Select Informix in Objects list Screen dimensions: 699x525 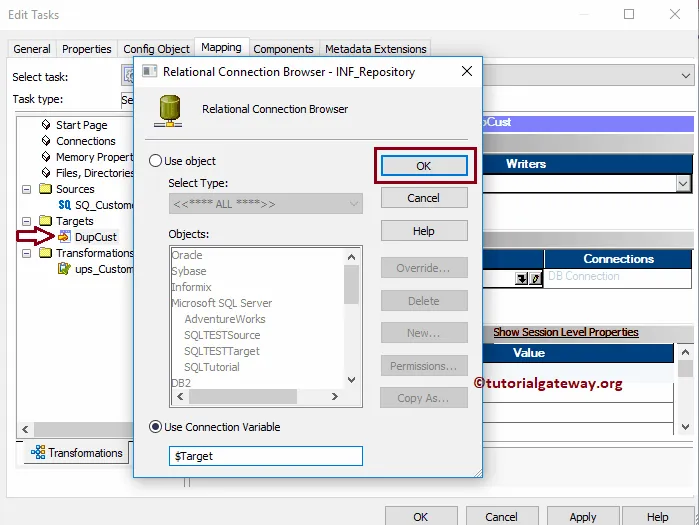(192, 287)
